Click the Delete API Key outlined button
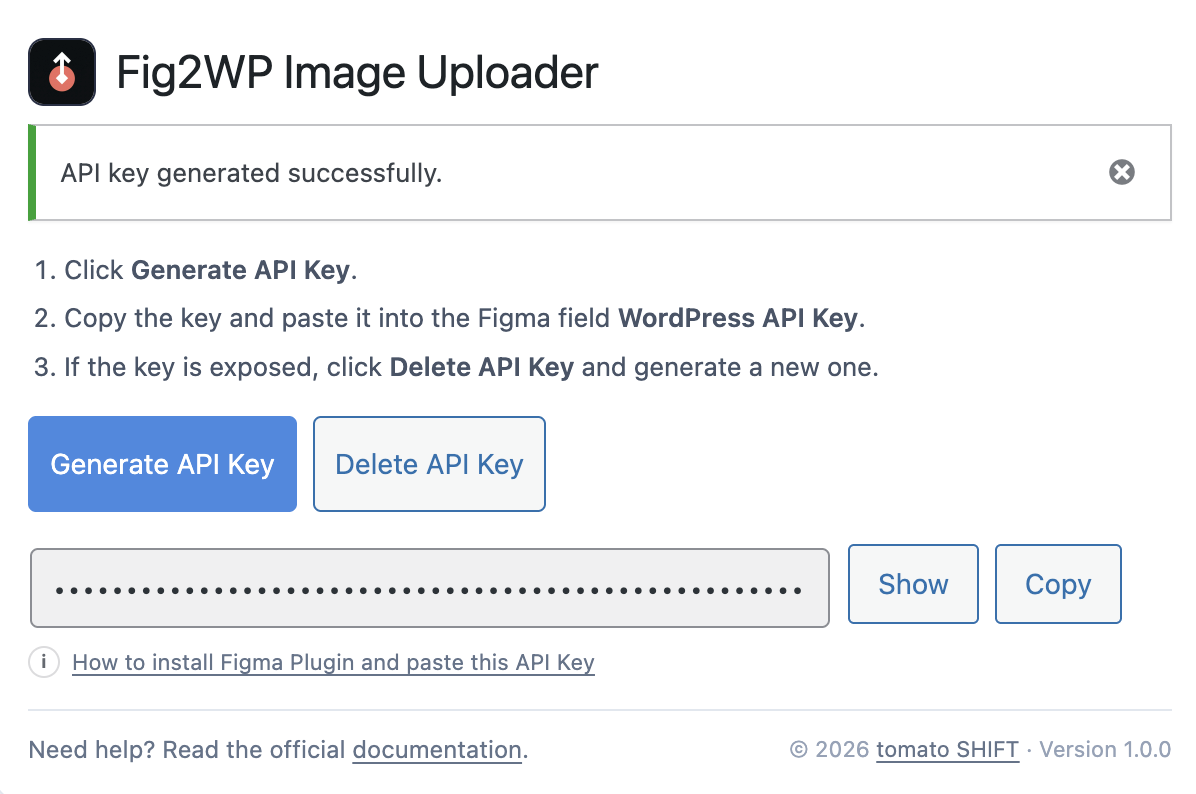Viewport: 1196px width, 794px height. (429, 464)
